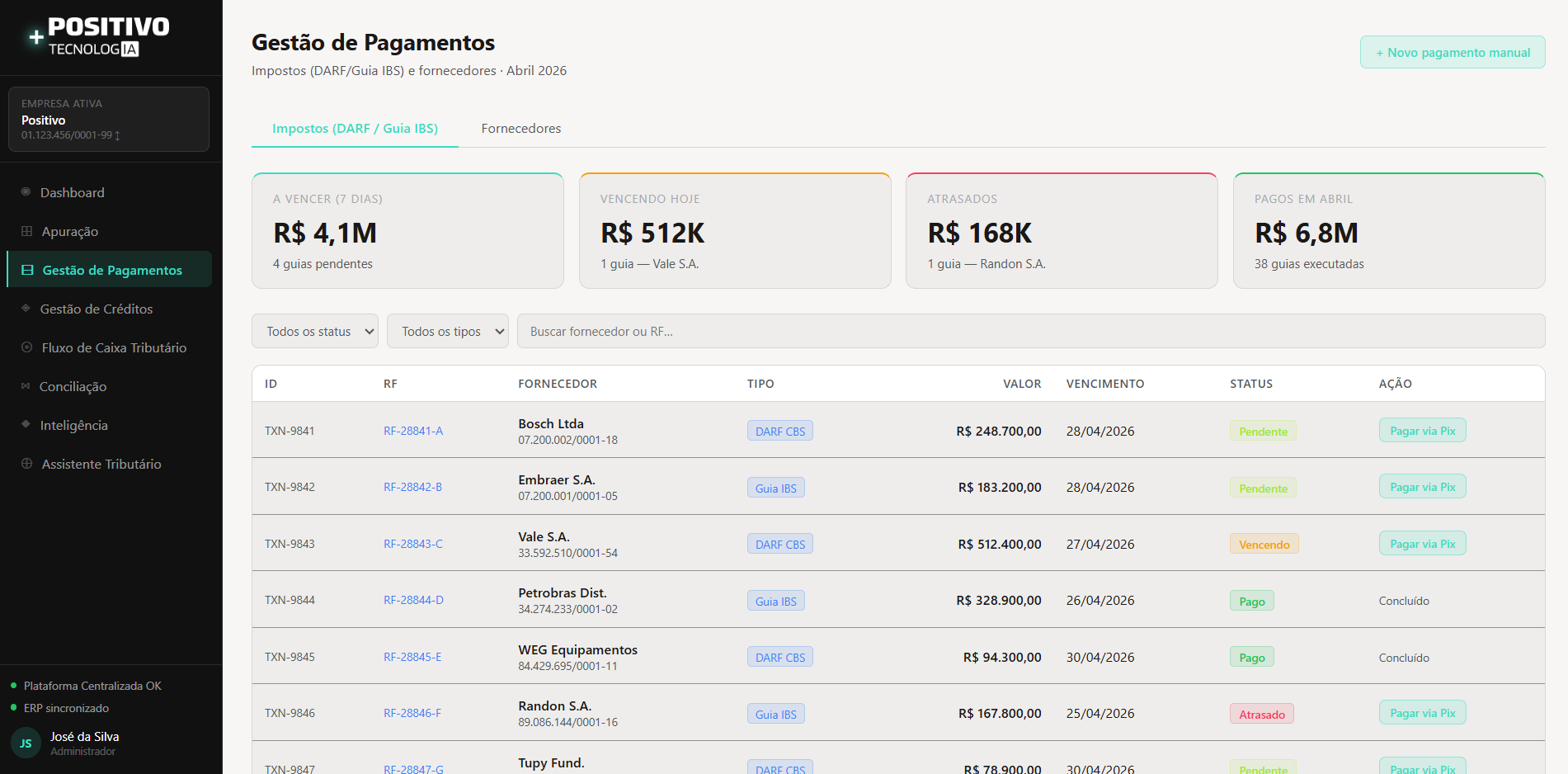Open Apuração in the sidebar

(x=109, y=231)
